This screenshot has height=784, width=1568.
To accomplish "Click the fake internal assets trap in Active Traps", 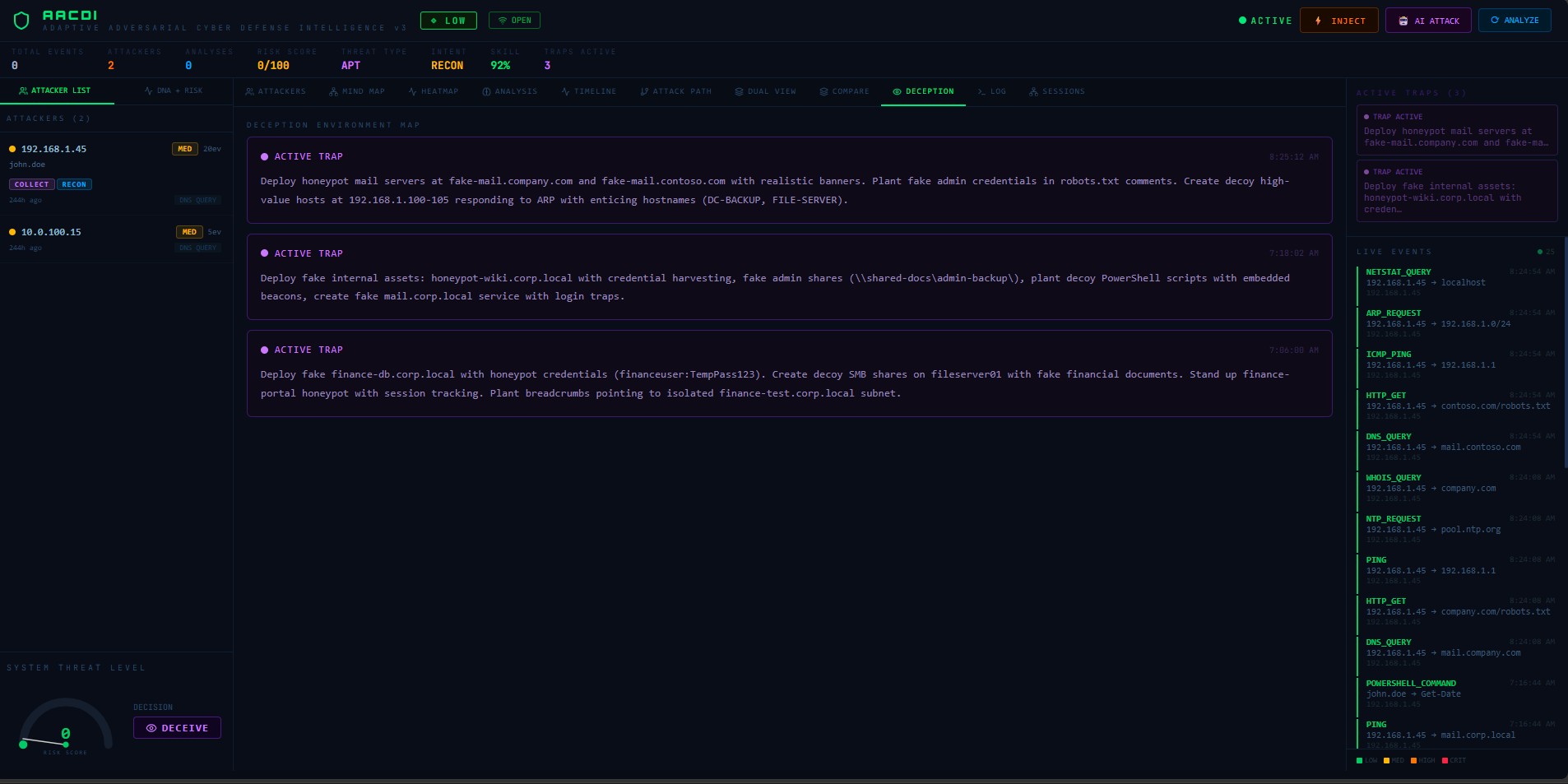I will click(1457, 191).
